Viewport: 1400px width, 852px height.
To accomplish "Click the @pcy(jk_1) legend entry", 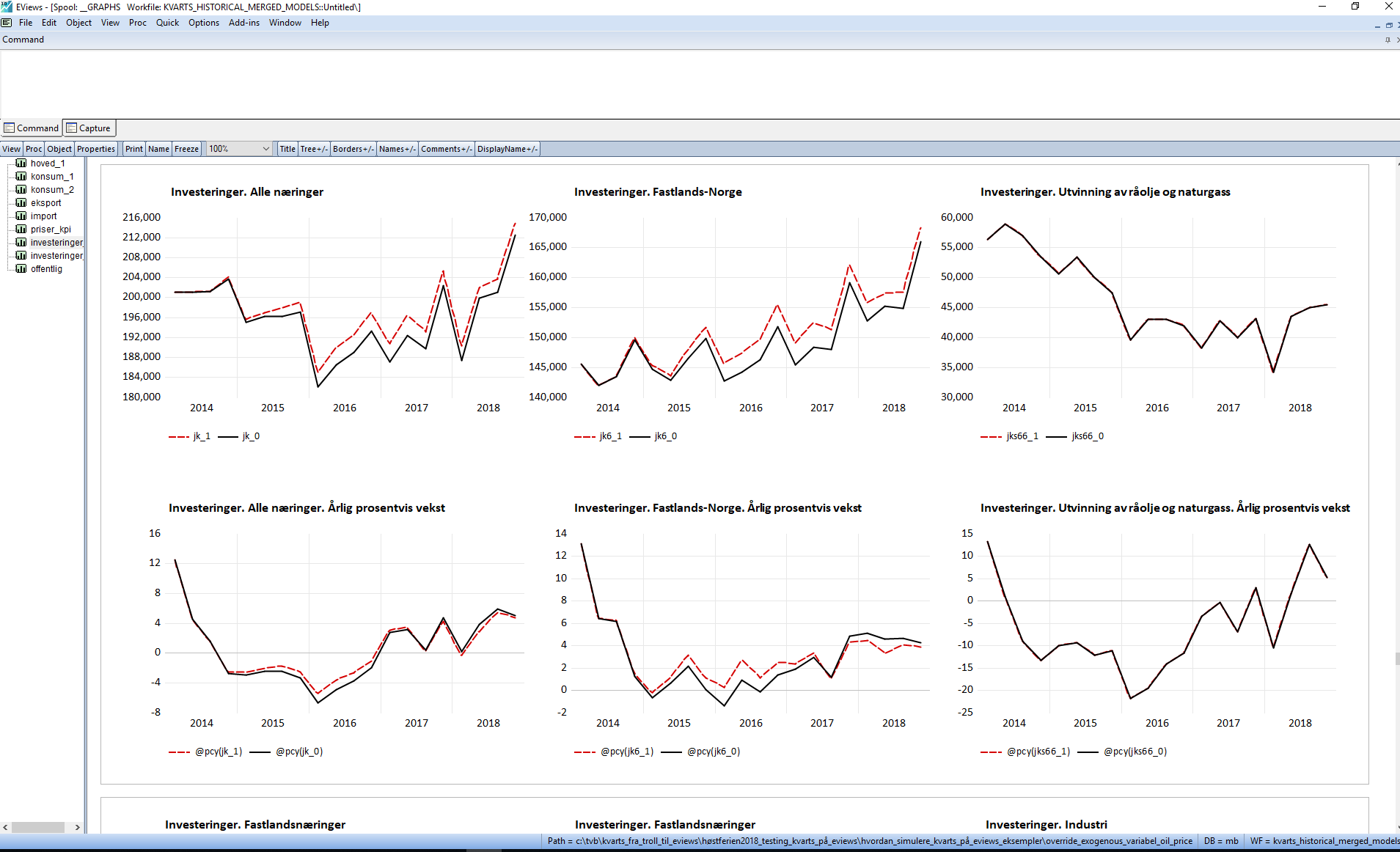I will (x=205, y=752).
